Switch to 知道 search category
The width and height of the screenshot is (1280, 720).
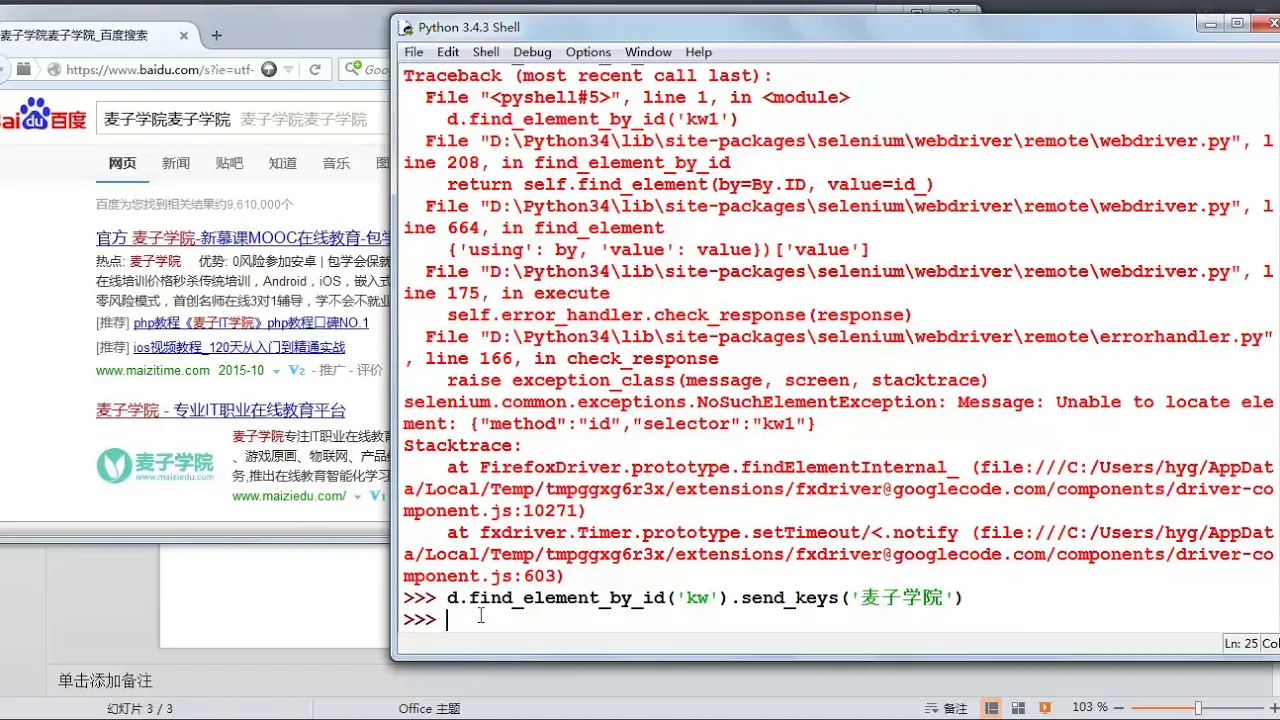pos(283,163)
